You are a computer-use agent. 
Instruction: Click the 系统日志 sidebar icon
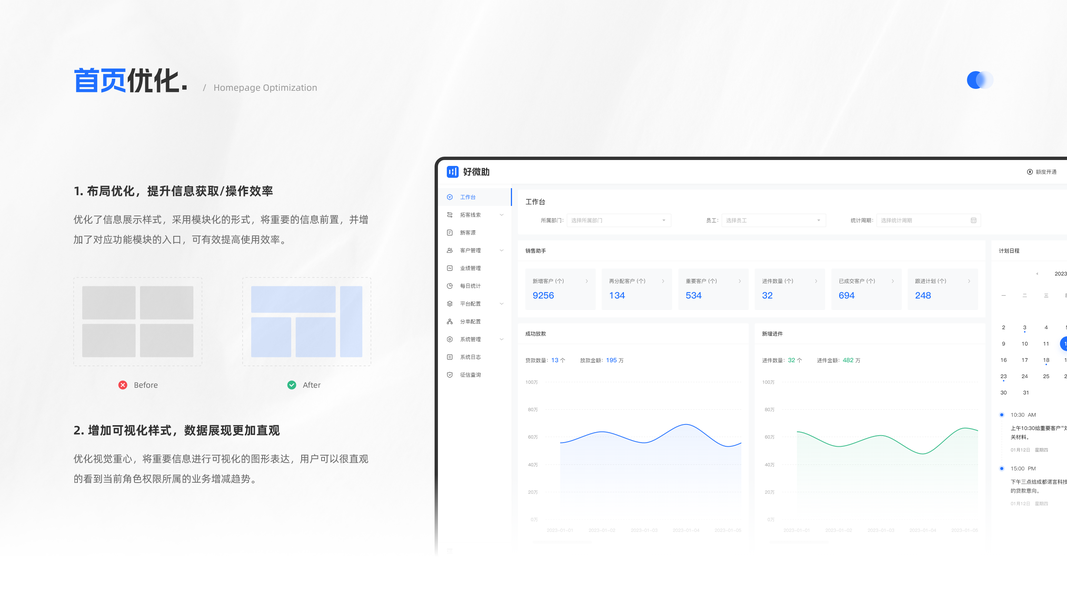pyautogui.click(x=450, y=357)
